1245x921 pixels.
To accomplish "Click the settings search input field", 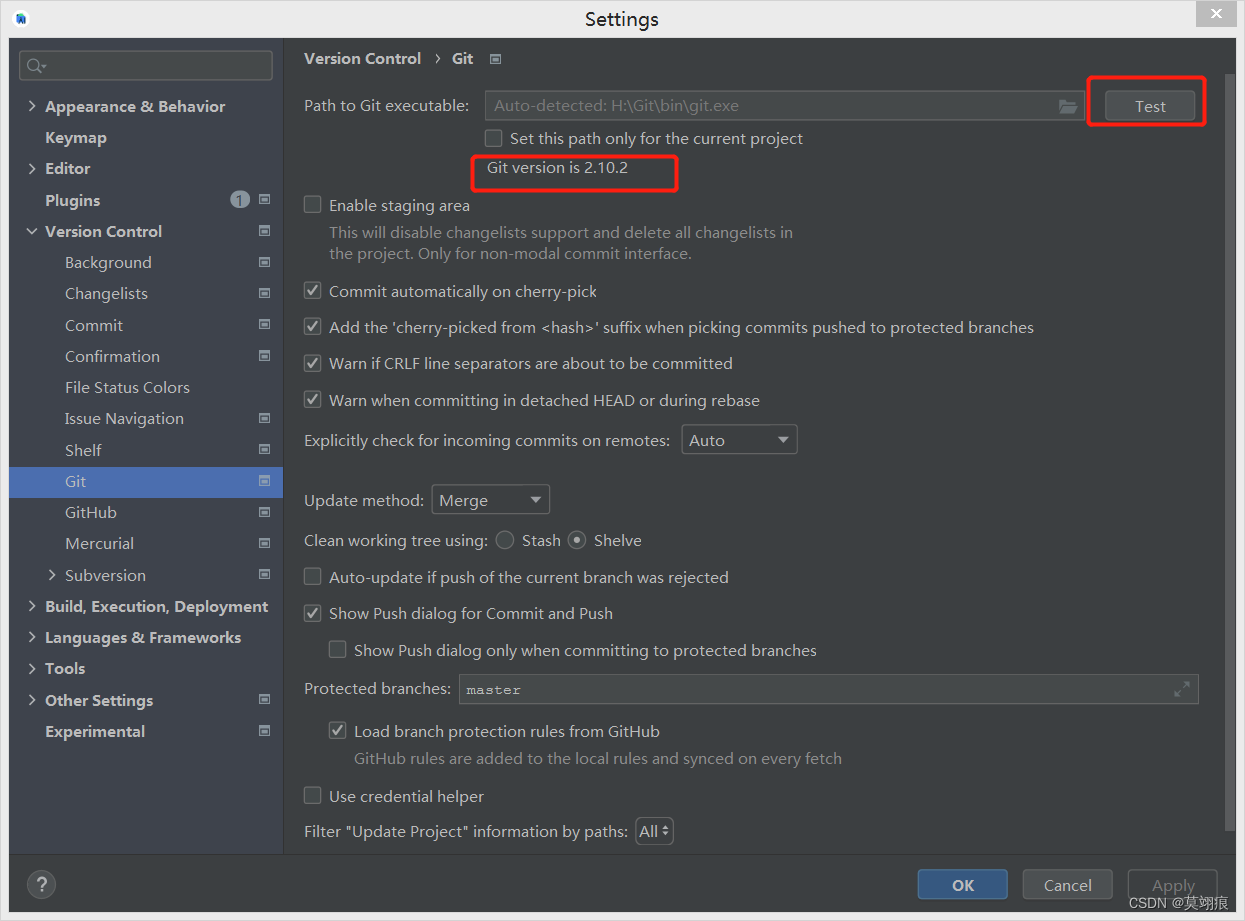I will coord(146,66).
